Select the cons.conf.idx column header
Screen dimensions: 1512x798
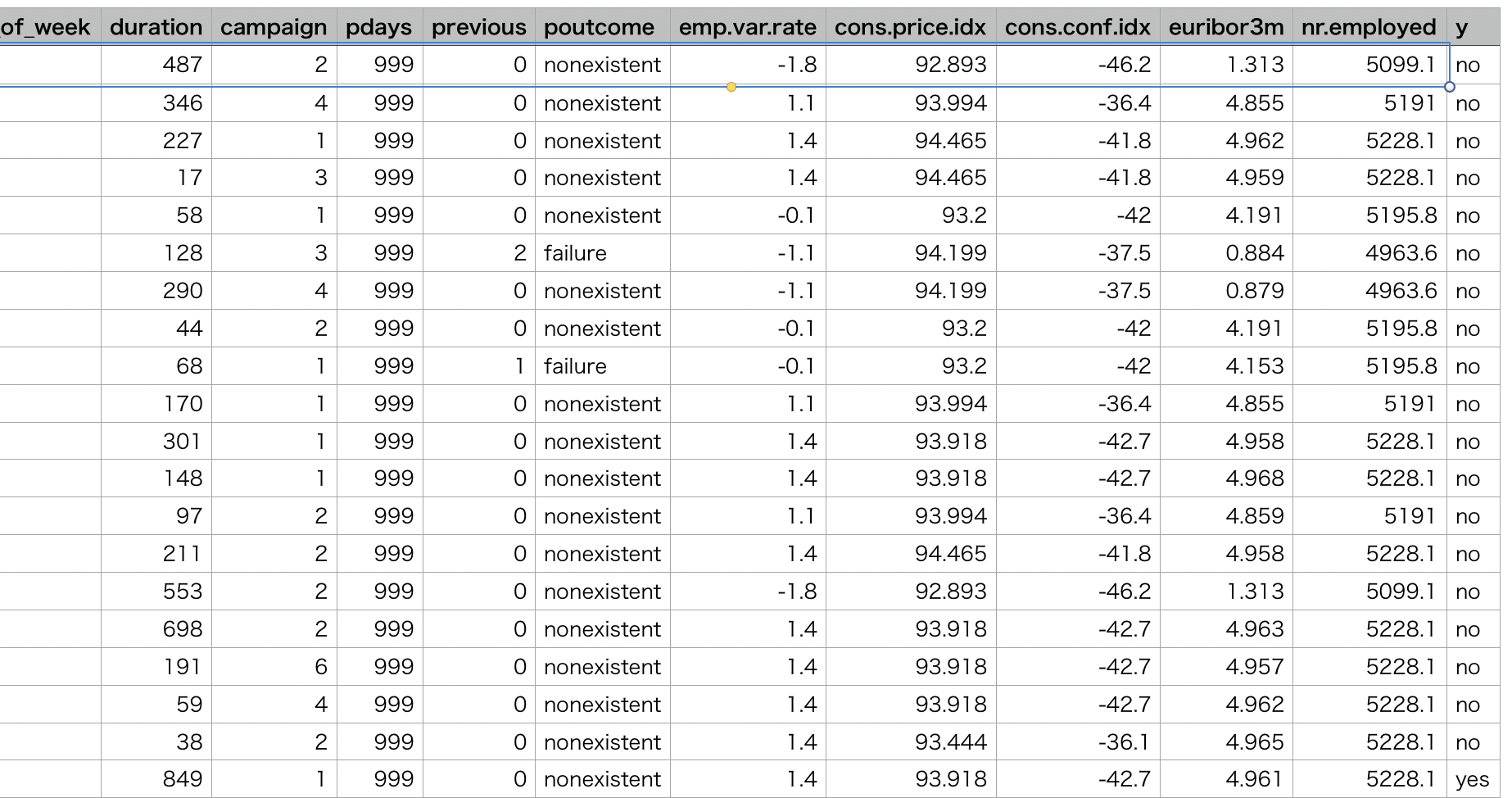(x=1078, y=27)
